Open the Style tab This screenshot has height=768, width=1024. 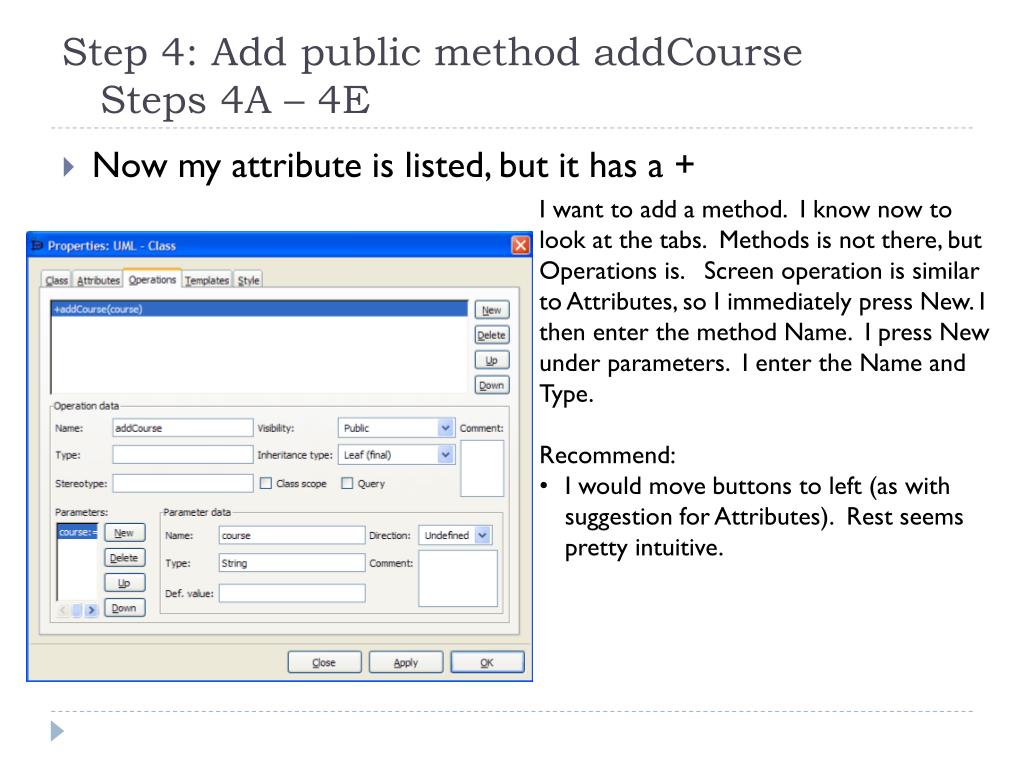pyautogui.click(x=248, y=280)
